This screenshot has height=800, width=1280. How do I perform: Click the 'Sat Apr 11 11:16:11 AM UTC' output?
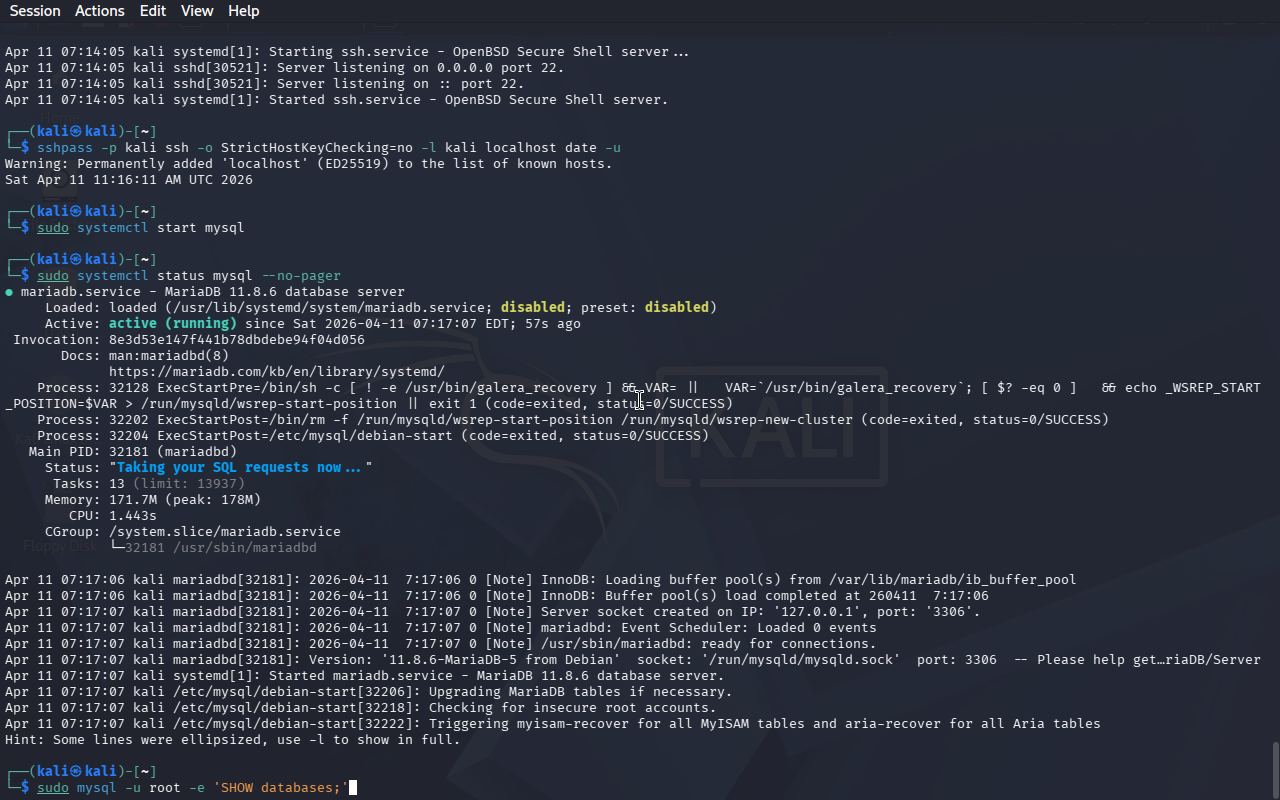[x=128, y=180]
